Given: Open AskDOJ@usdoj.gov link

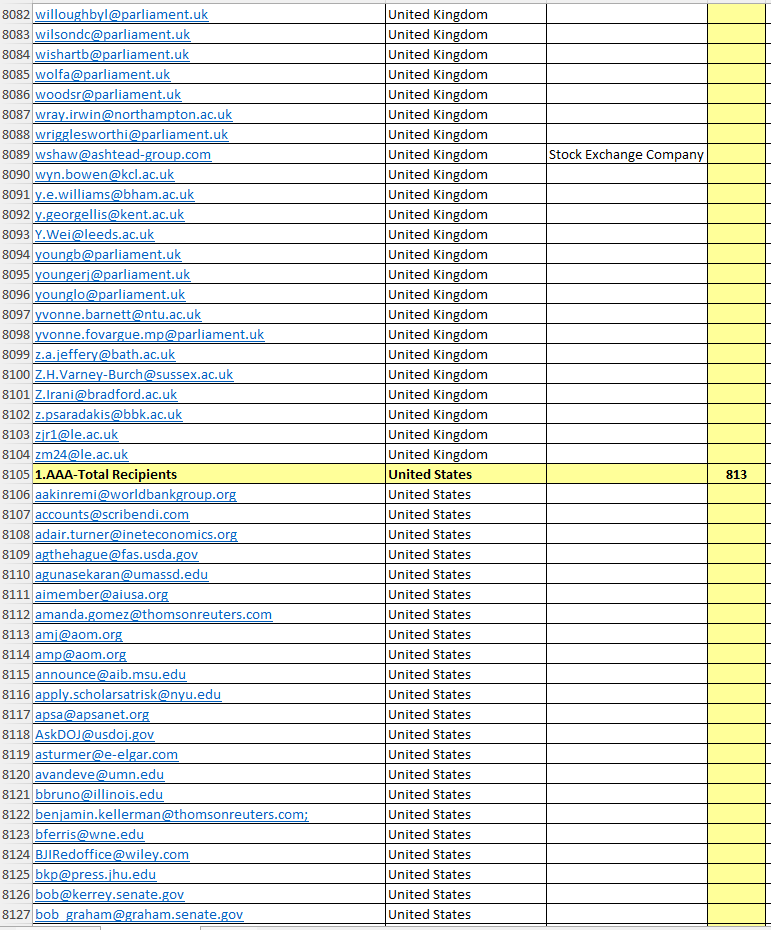Looking at the screenshot, I should pos(94,735).
